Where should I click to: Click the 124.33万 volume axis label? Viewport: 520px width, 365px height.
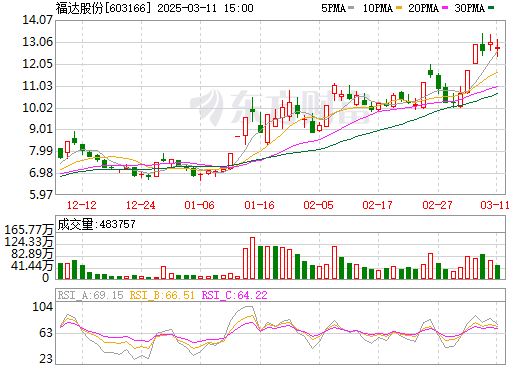click(x=29, y=242)
